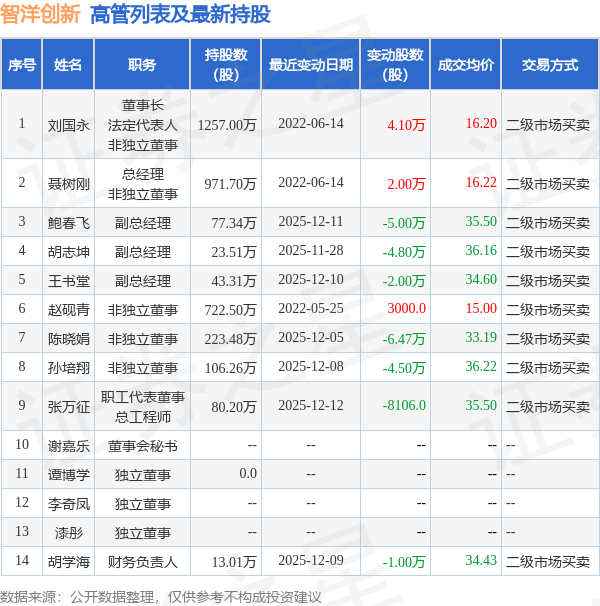This screenshot has height=606, width=600.
Task: Click the change amount -8106.0
Action: pos(404,405)
